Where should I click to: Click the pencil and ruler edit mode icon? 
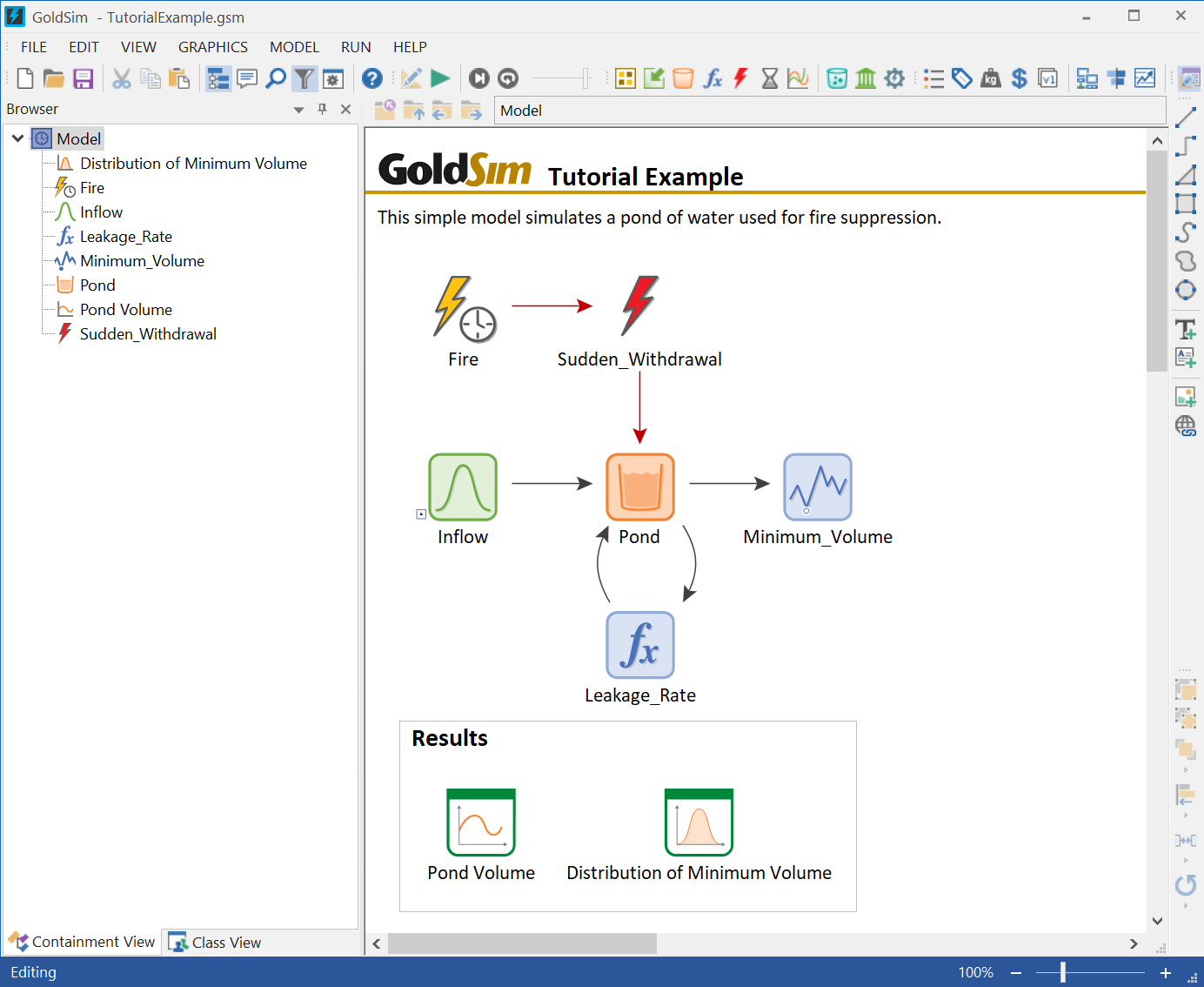click(x=411, y=78)
